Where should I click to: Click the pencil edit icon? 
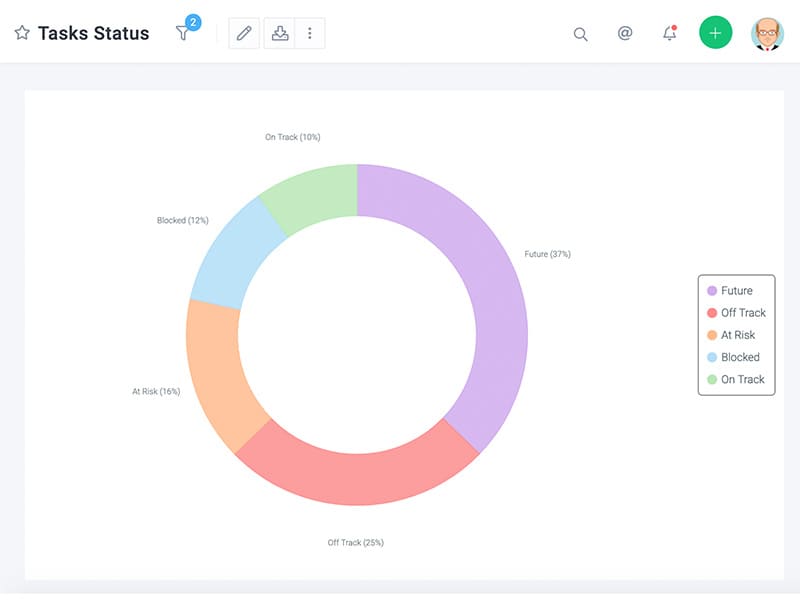tap(244, 33)
